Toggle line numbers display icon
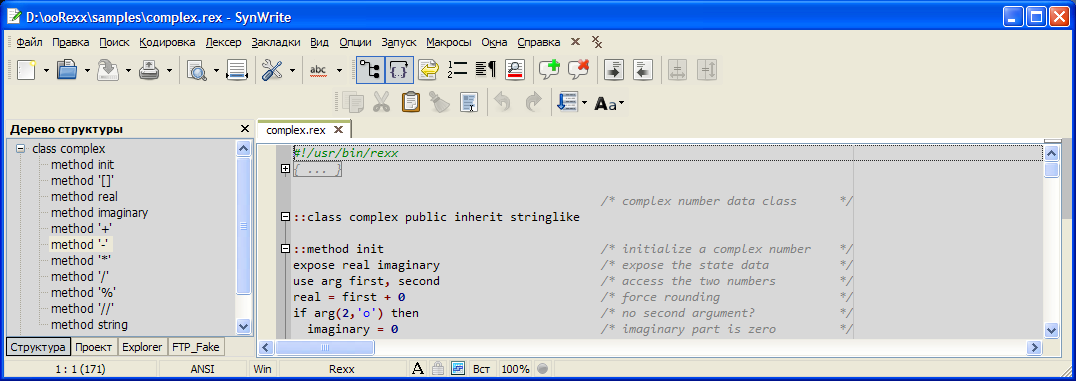Image resolution: width=1076 pixels, height=381 pixels. pyautogui.click(x=457, y=70)
